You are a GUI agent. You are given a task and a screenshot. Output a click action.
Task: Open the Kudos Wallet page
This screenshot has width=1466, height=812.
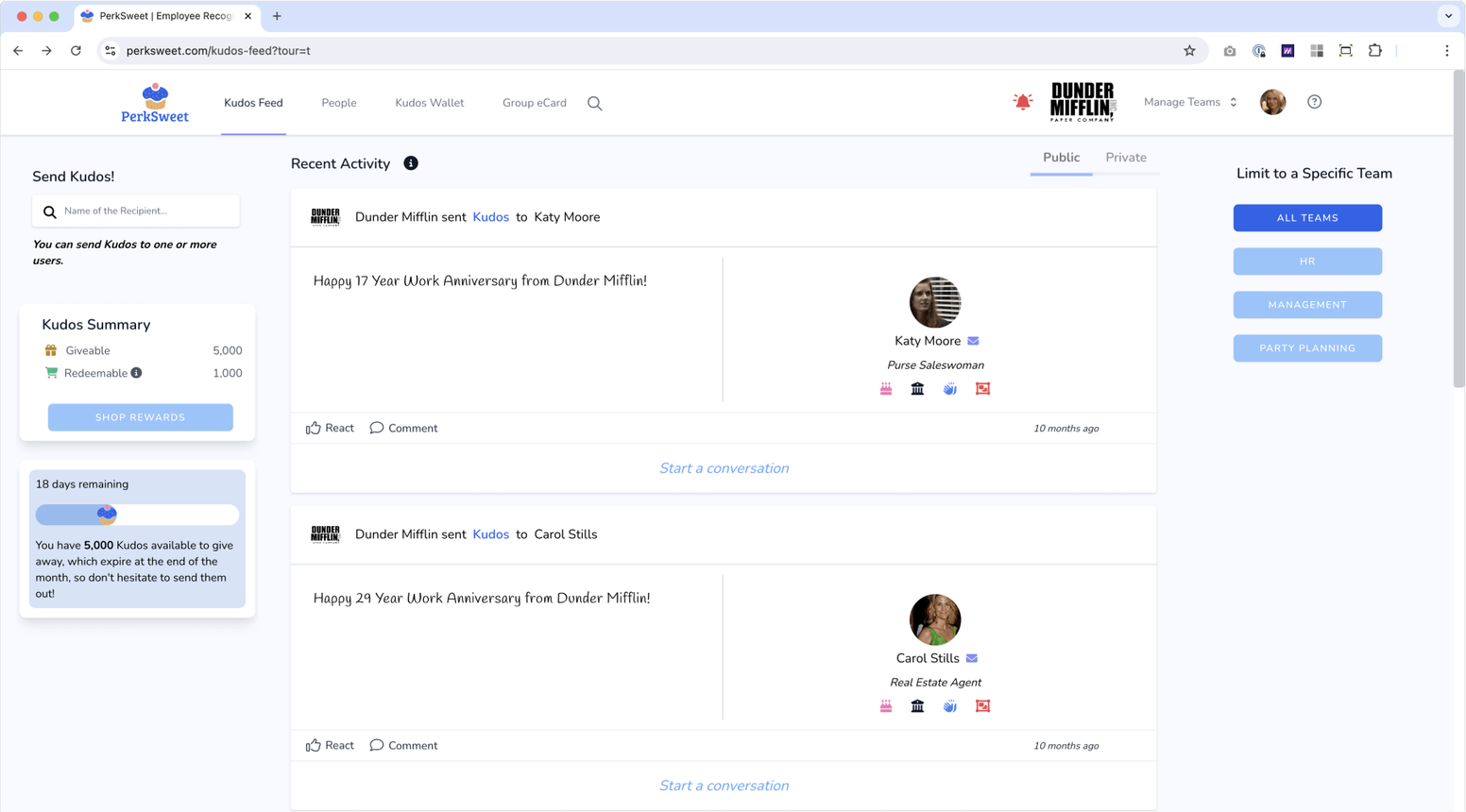point(430,103)
